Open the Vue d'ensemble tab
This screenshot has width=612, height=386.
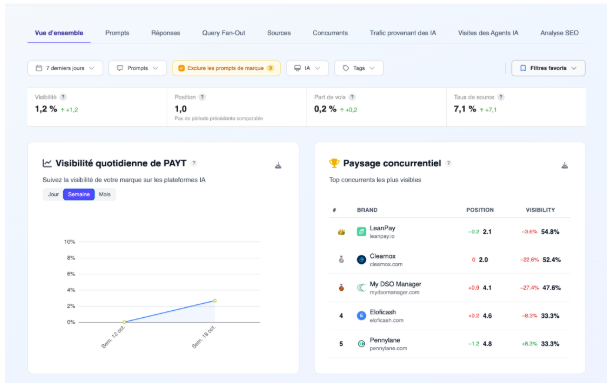point(59,33)
